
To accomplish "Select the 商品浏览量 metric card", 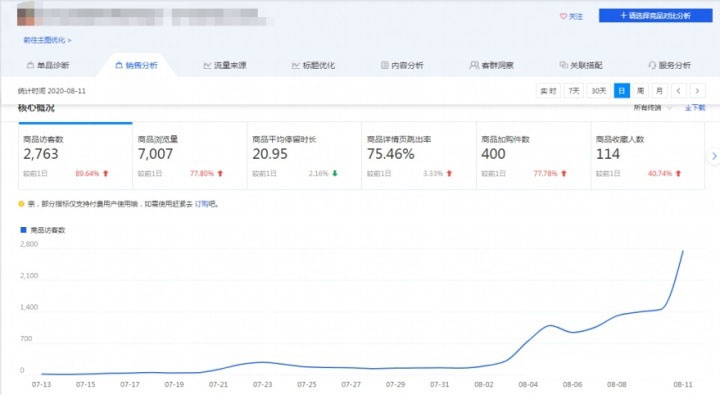I will click(x=190, y=156).
